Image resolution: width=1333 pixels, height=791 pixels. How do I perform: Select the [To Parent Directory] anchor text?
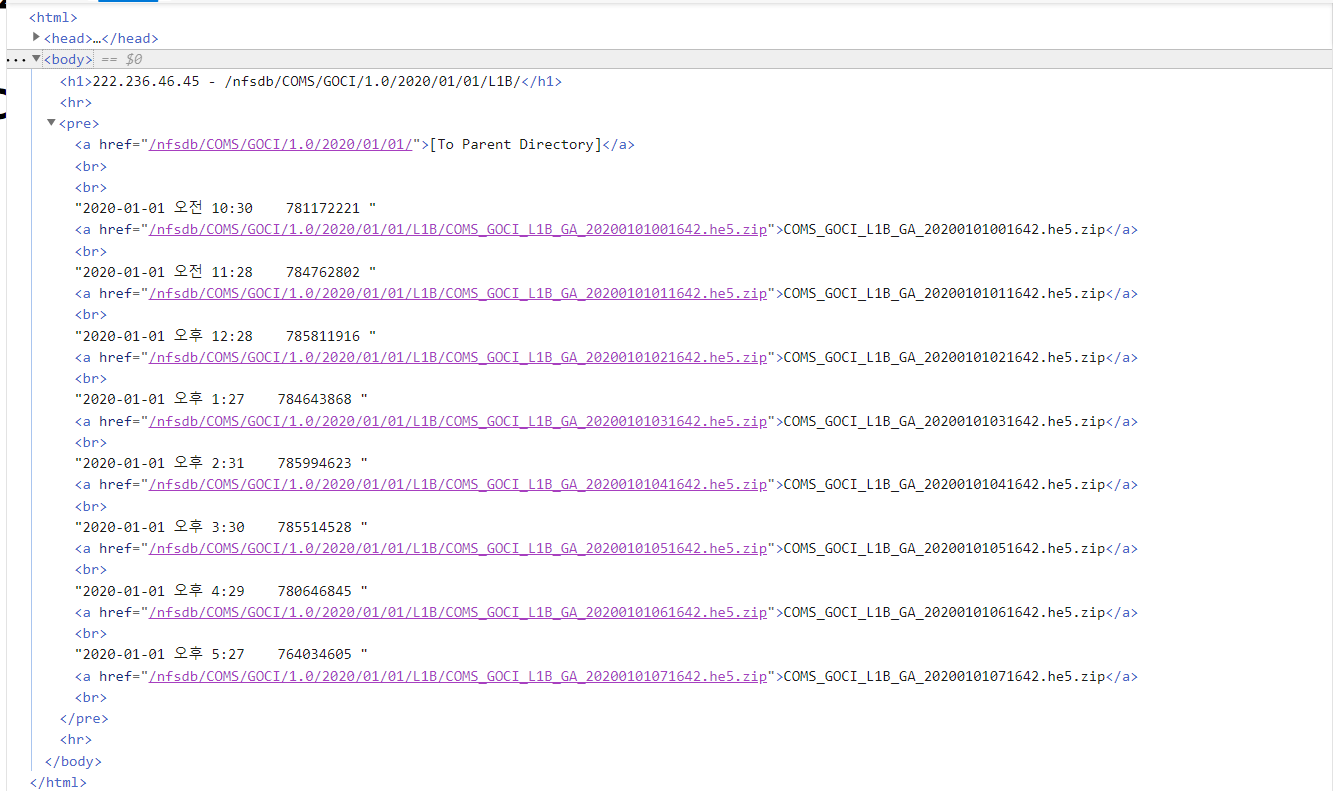(515, 145)
